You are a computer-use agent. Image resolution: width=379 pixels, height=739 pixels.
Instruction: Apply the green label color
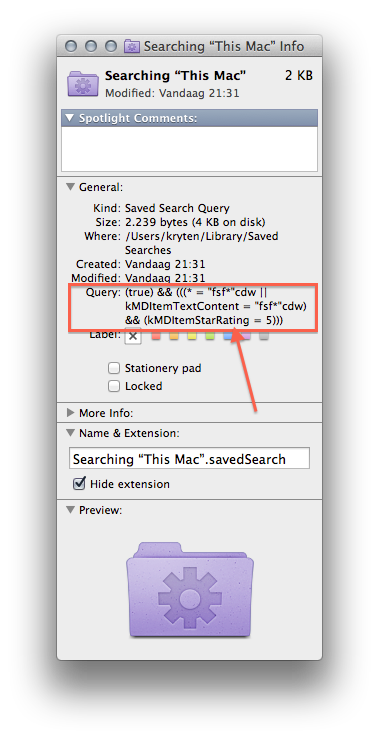210,336
